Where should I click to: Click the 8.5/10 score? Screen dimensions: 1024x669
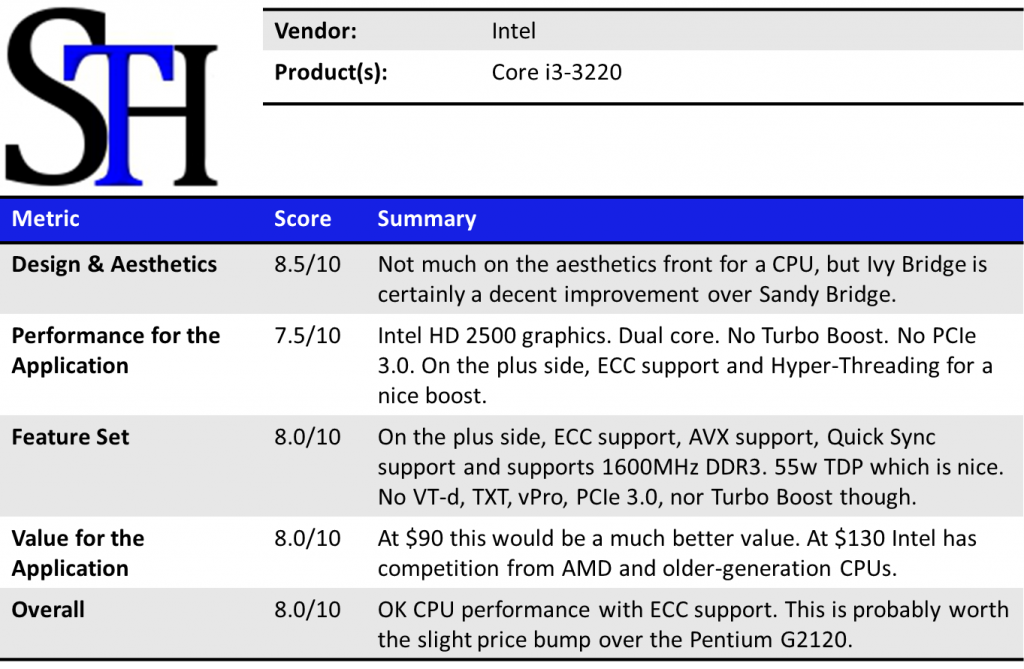pyautogui.click(x=307, y=265)
